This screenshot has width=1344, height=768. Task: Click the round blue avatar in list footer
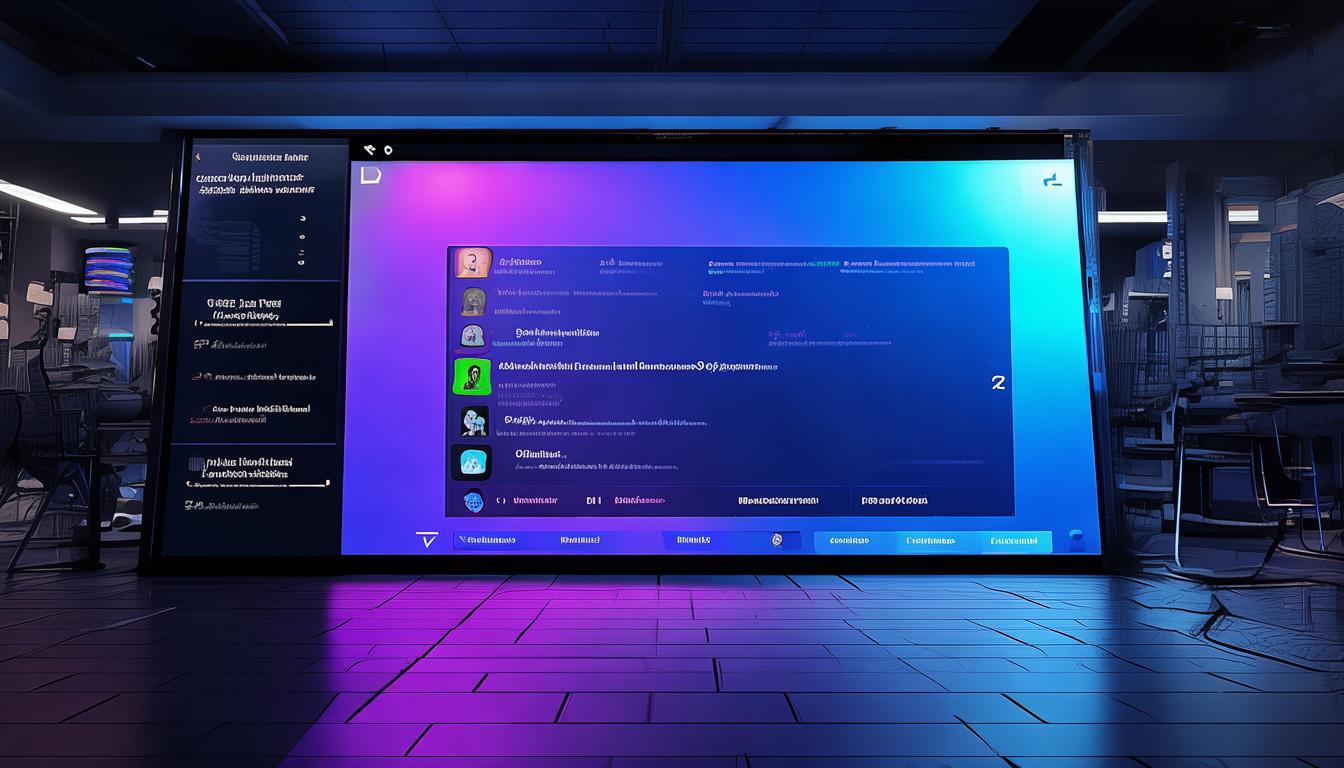click(x=473, y=501)
